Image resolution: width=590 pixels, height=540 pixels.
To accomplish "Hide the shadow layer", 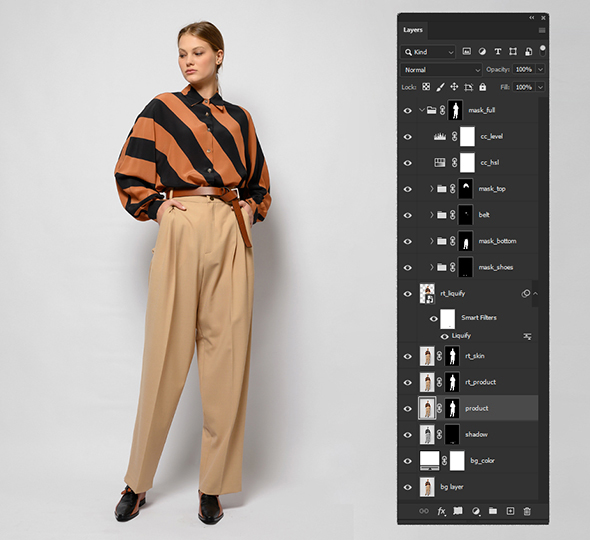I will (x=408, y=435).
